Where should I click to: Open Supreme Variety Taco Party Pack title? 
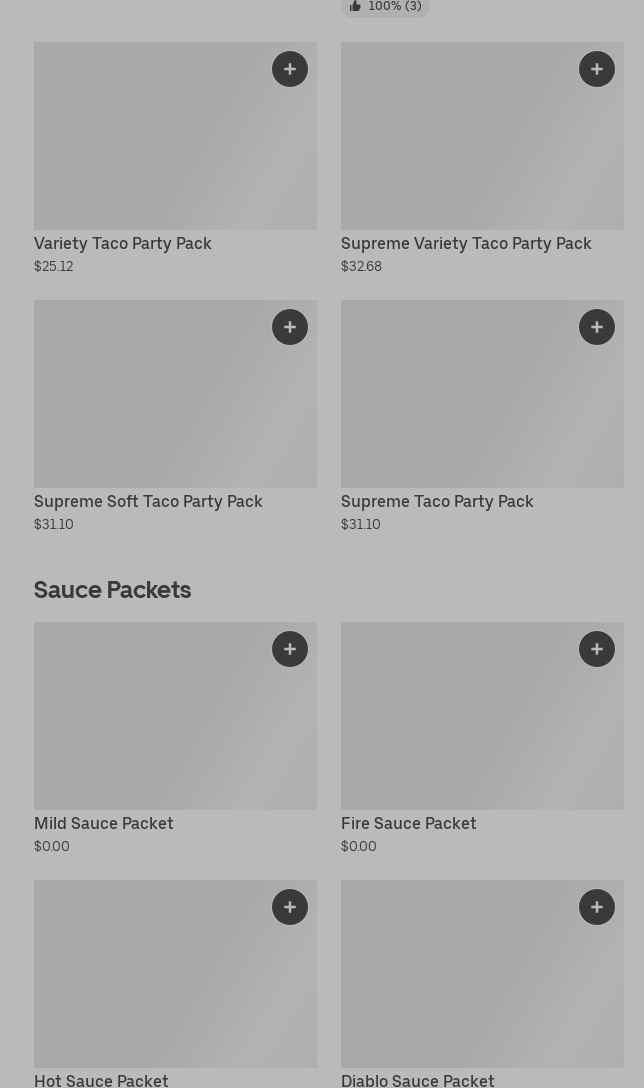[x=466, y=243]
